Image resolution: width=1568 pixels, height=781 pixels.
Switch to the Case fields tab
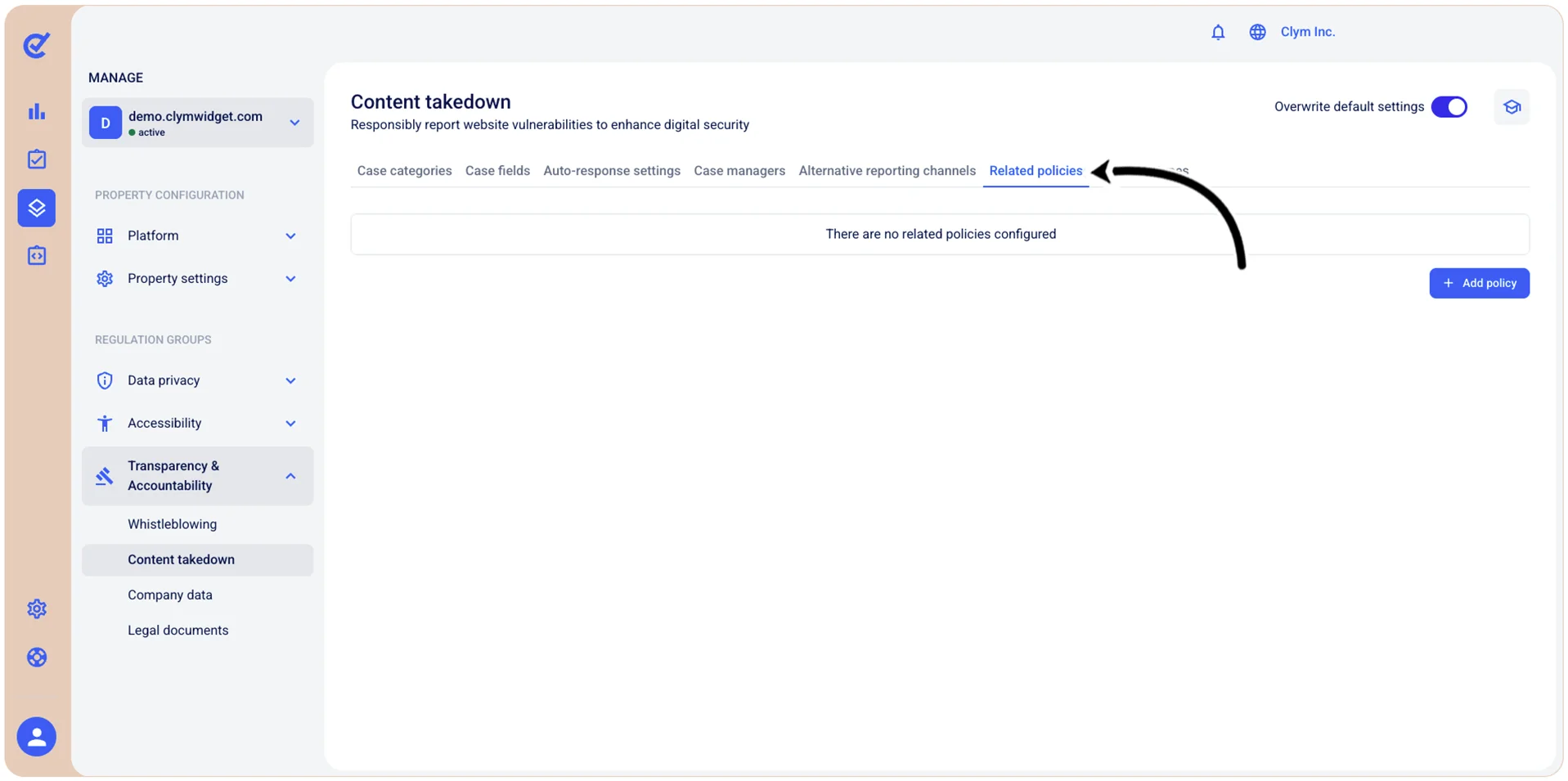click(497, 171)
